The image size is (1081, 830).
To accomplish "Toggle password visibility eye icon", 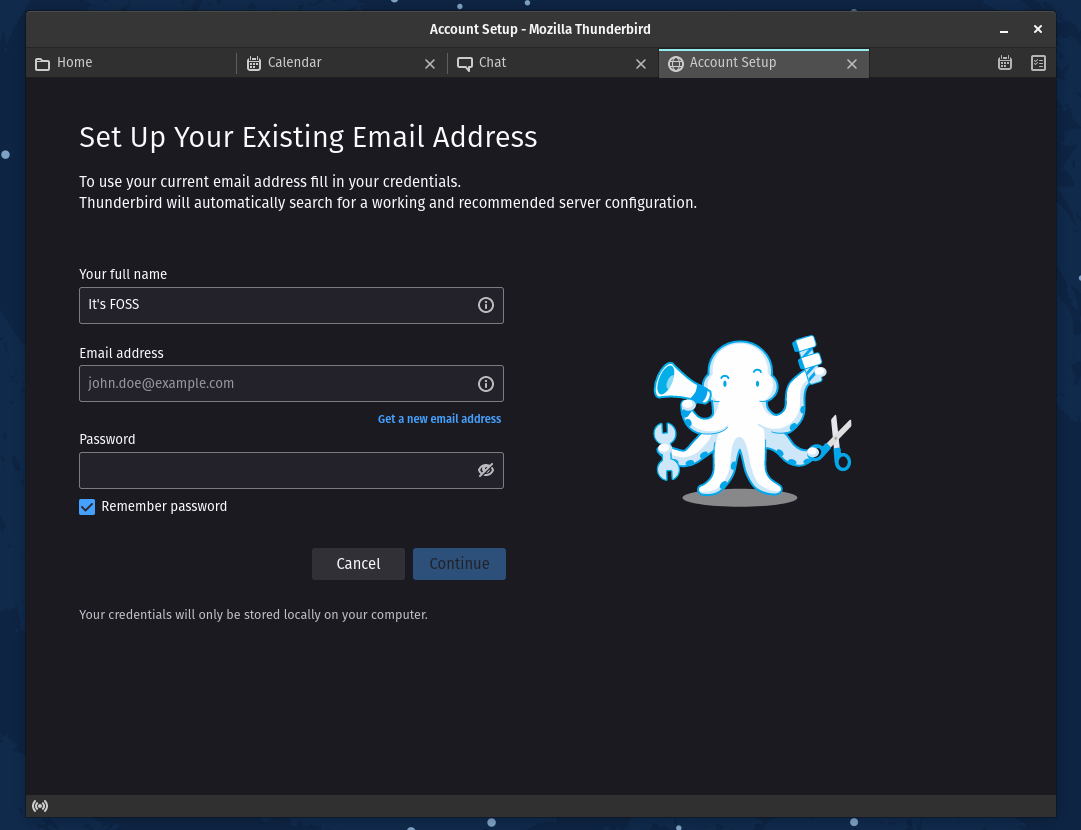I will pos(486,470).
